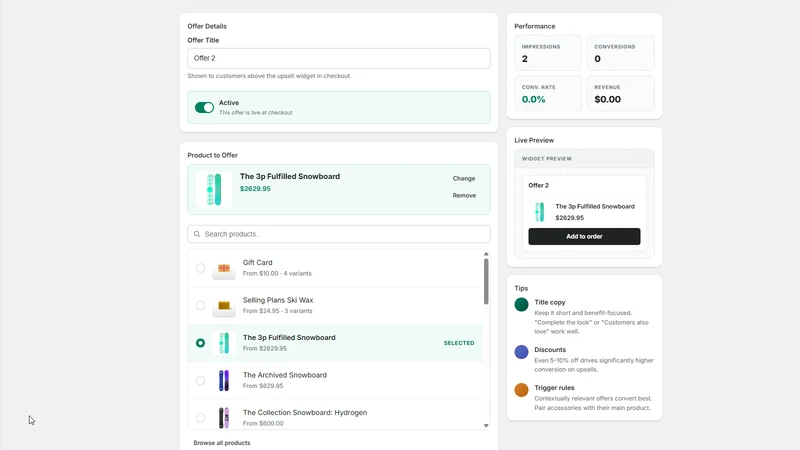Click the Collection Snowboard Hydrogen thumbnail
This screenshot has height=450, width=800.
(x=224, y=418)
